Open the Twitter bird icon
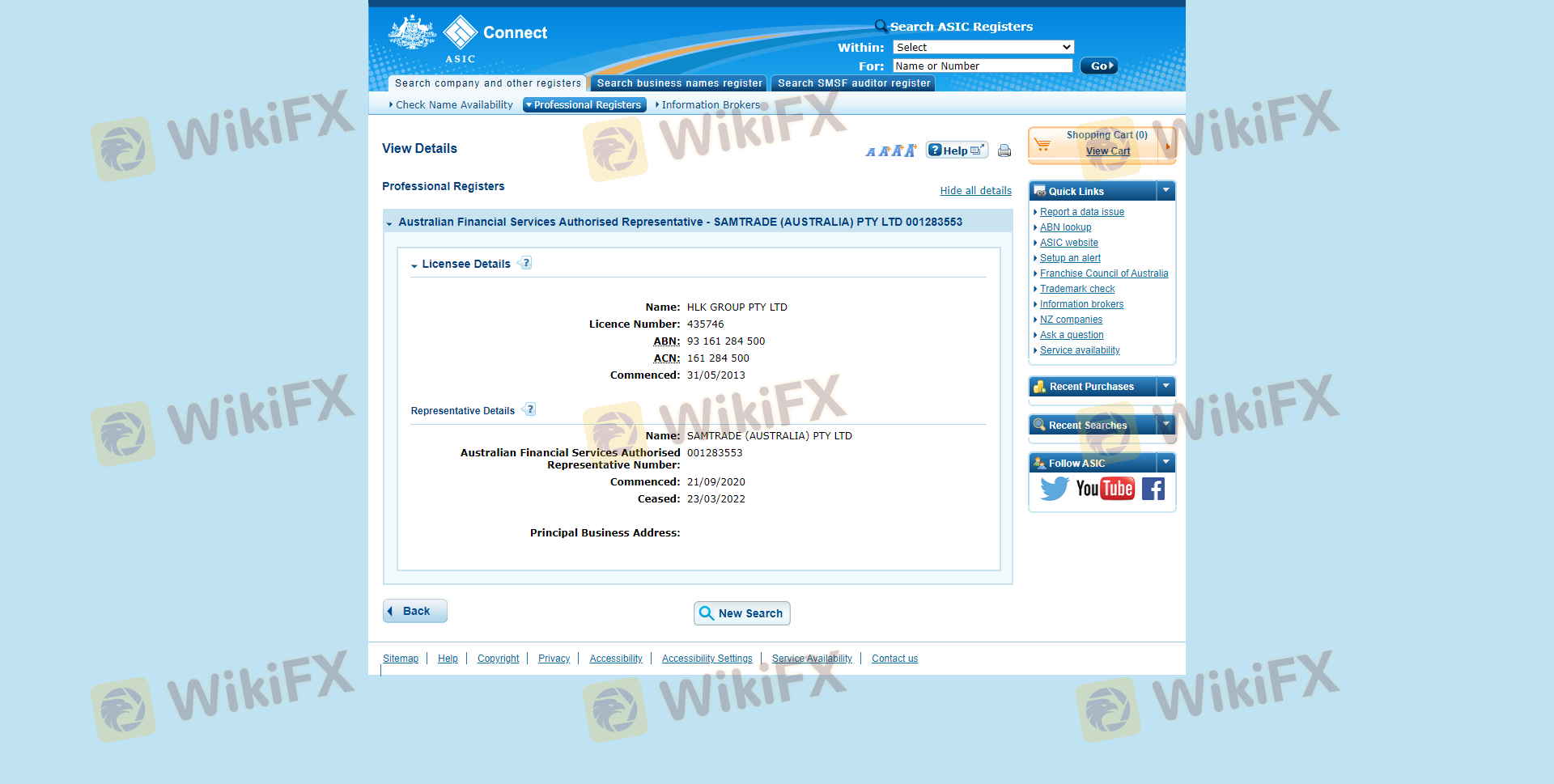Screen dimensions: 1554x784 coord(1054,489)
